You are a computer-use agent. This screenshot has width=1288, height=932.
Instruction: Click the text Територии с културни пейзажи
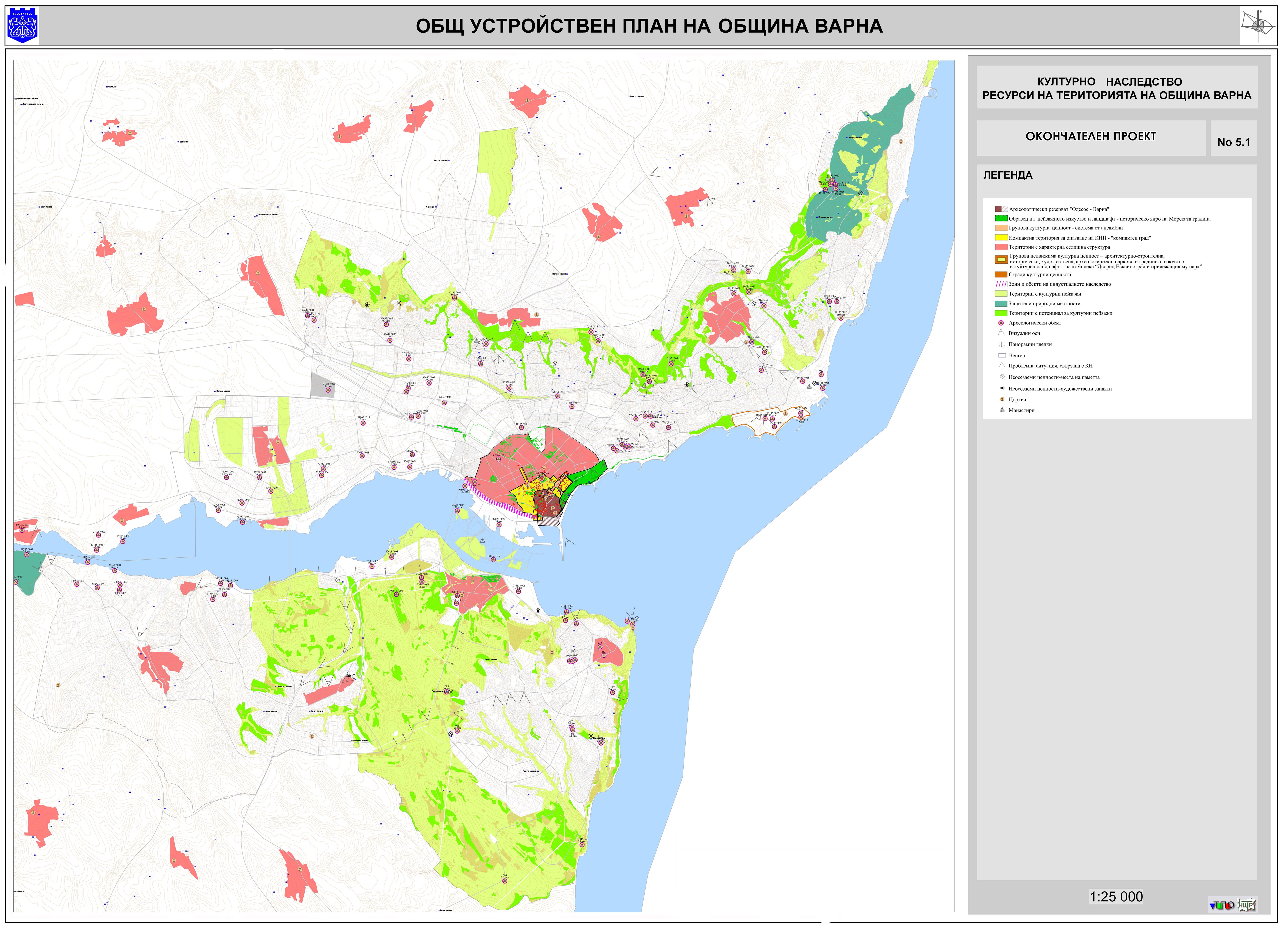pos(1045,294)
